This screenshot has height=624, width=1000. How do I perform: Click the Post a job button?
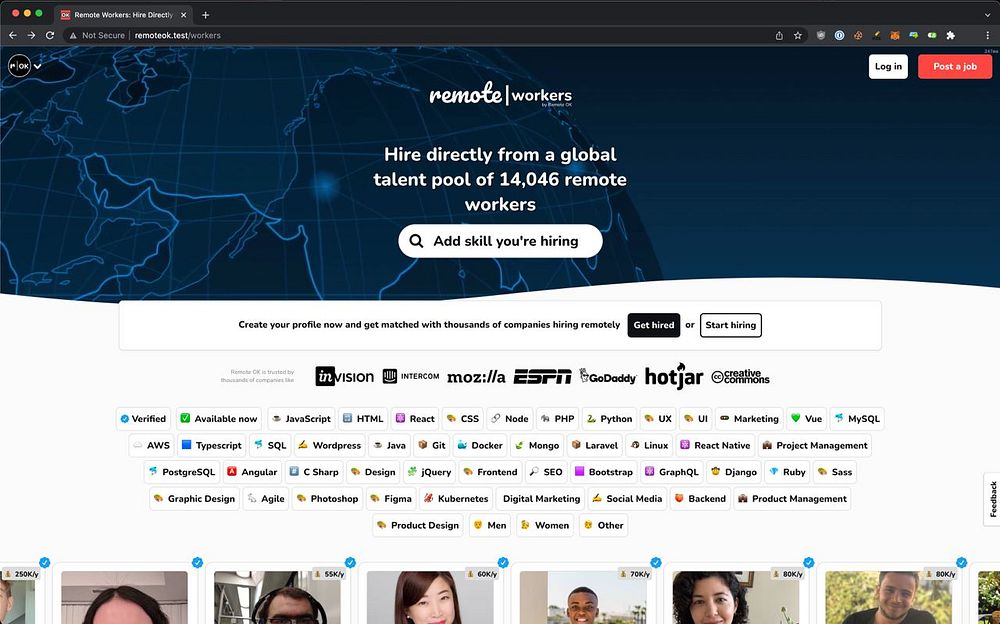point(955,66)
